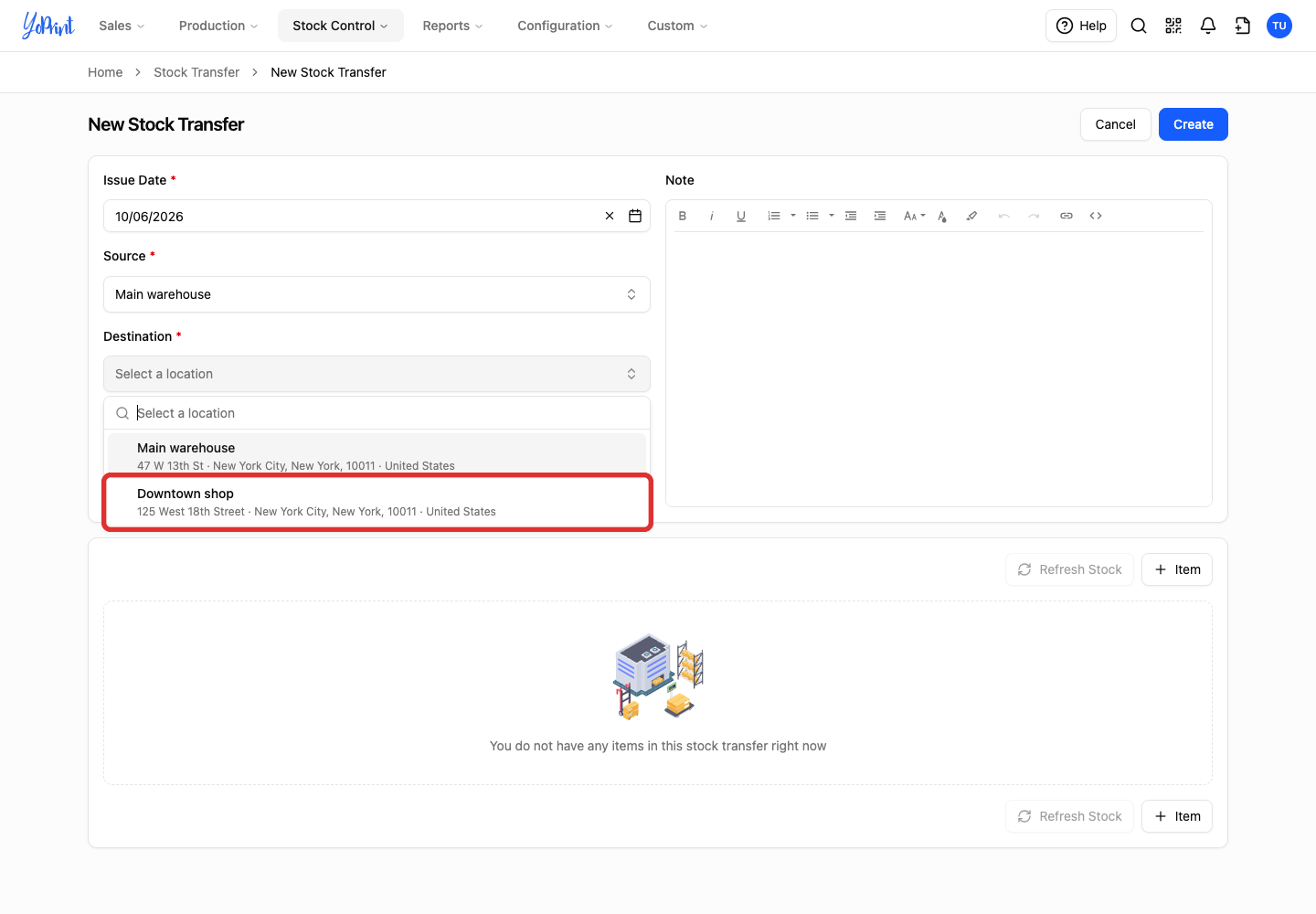
Task: Increase indent in the Note editor
Action: pos(880,216)
